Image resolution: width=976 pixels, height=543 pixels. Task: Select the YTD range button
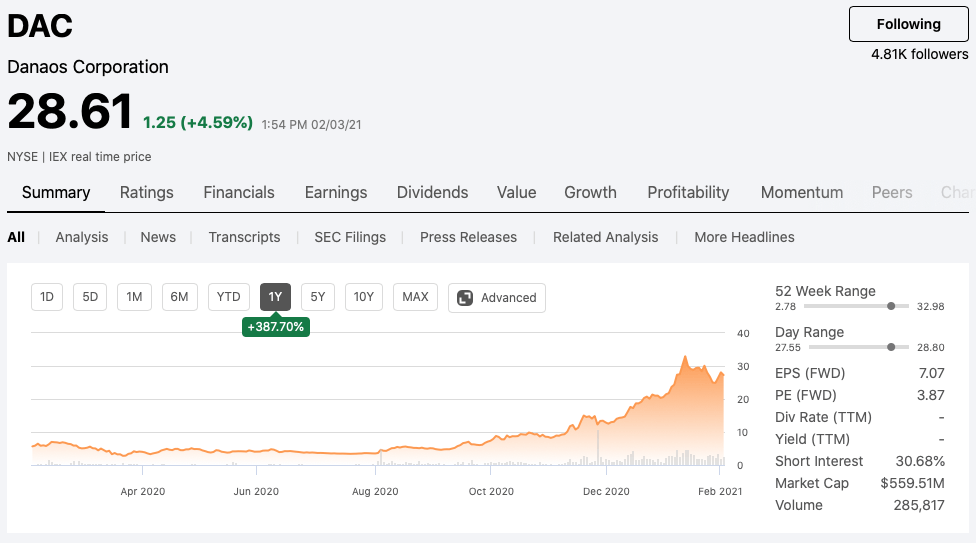coord(229,297)
